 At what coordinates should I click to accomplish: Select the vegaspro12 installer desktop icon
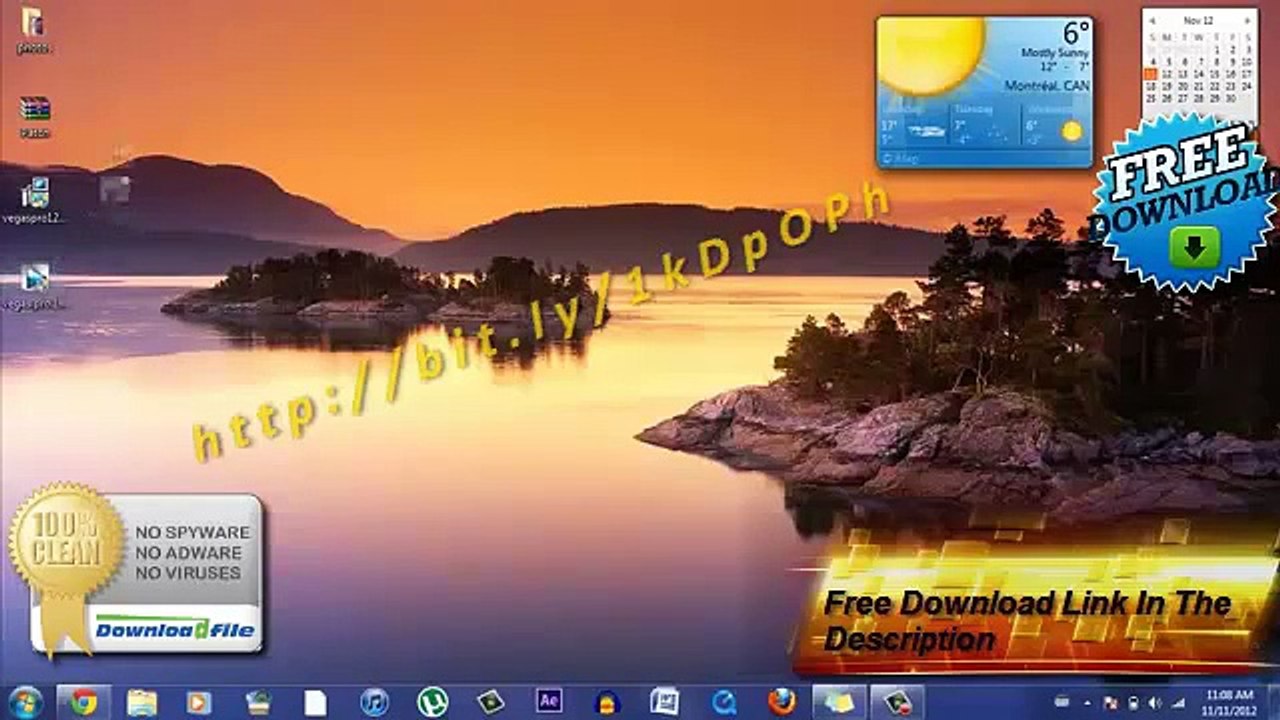pos(35,200)
